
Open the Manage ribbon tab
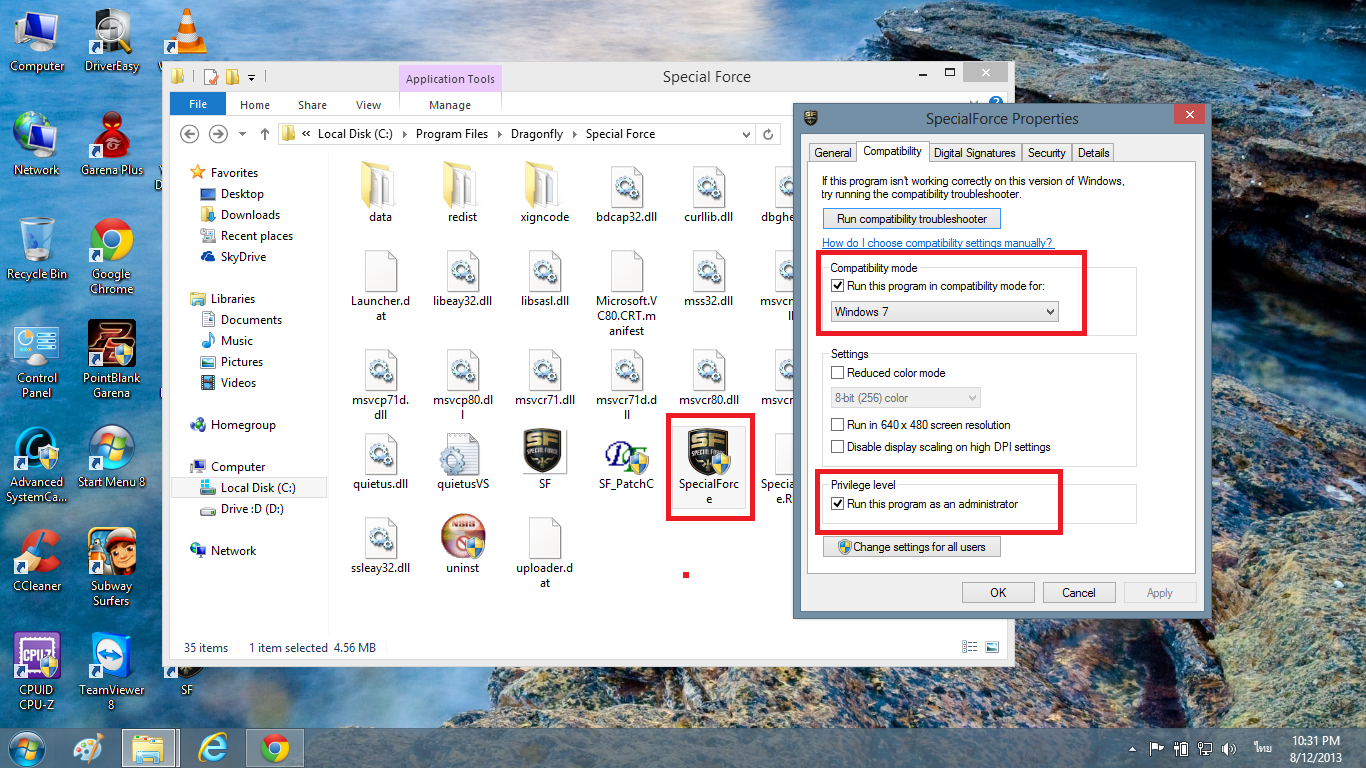point(450,105)
